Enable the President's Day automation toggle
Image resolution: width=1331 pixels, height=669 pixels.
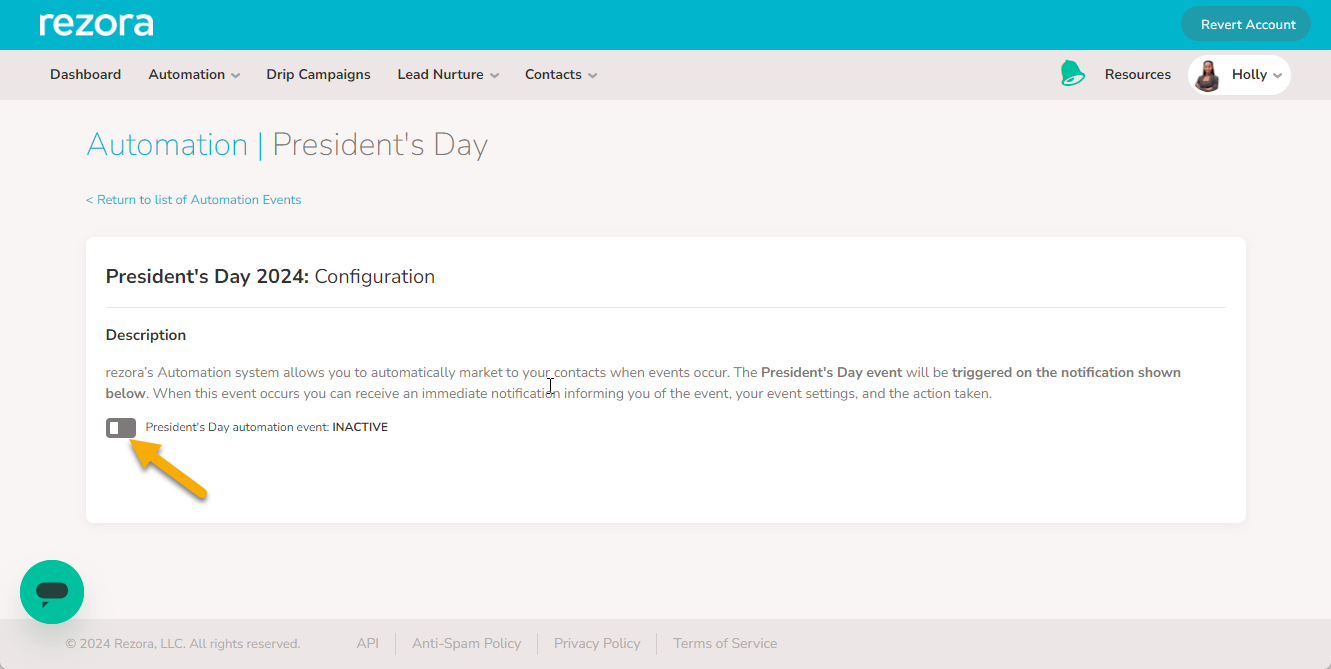coord(121,428)
